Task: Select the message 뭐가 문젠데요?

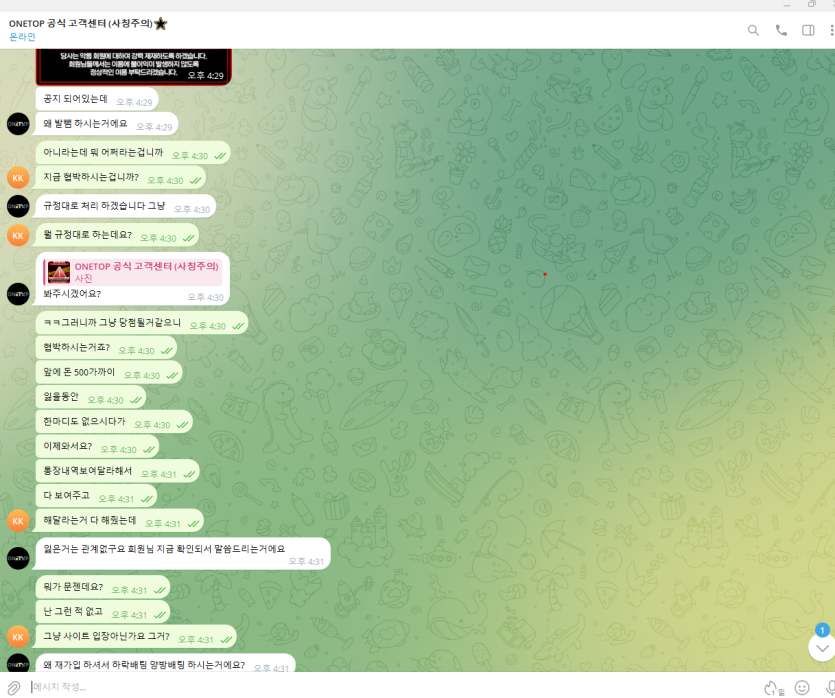Action: tap(103, 587)
